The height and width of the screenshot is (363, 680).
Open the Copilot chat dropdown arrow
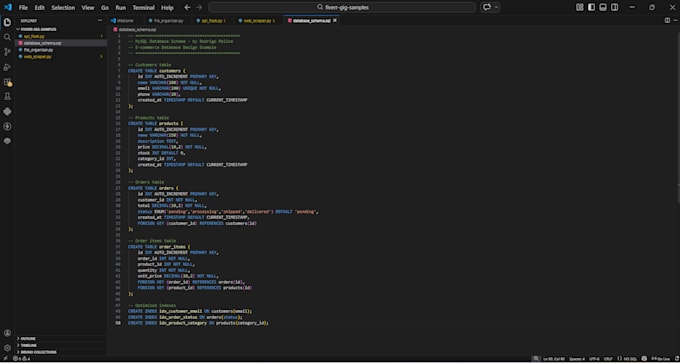(497, 7)
